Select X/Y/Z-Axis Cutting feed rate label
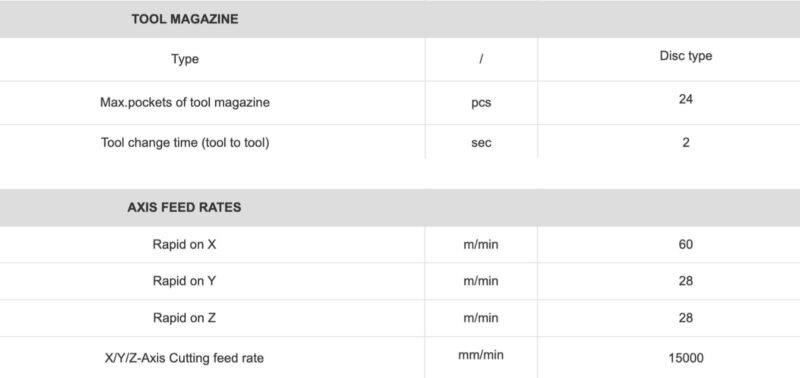This screenshot has height=378, width=800. click(x=184, y=358)
